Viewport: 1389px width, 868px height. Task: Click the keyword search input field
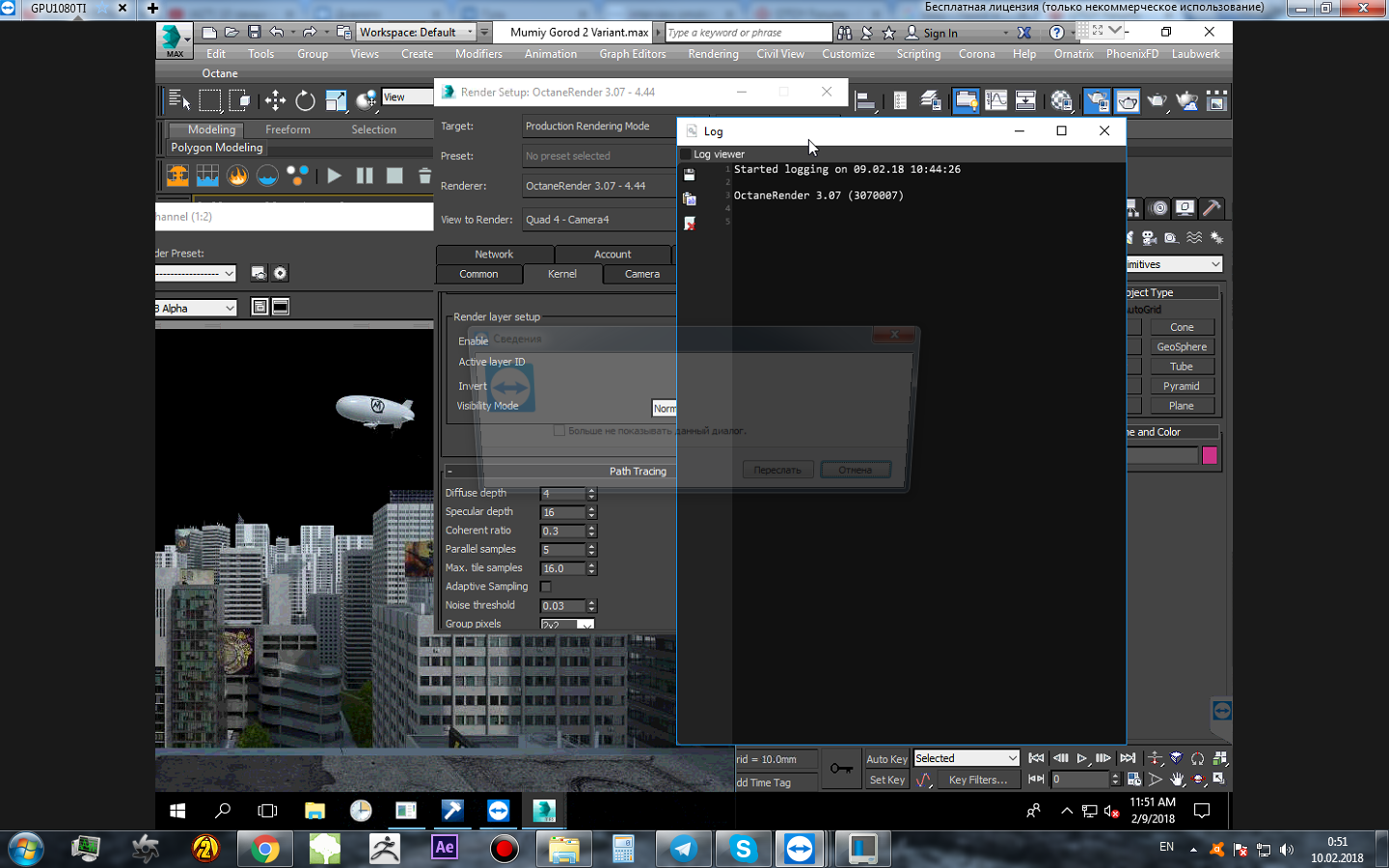click(x=749, y=33)
